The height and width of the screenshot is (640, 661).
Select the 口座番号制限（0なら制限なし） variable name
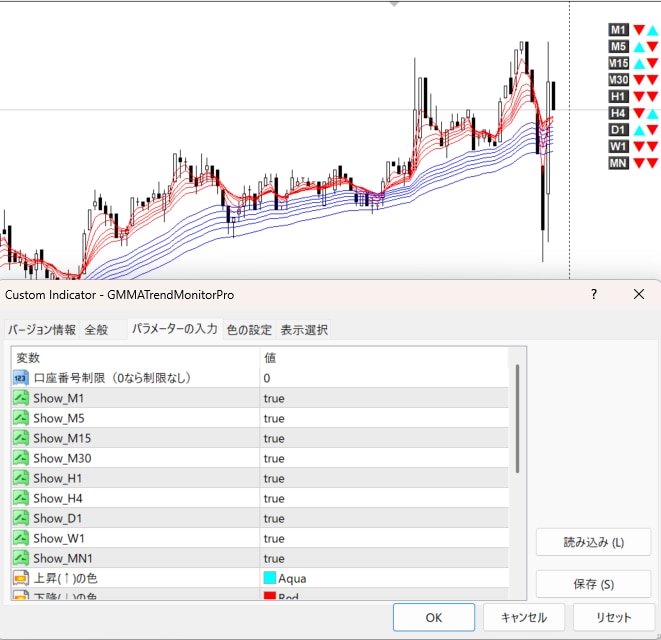(112, 378)
